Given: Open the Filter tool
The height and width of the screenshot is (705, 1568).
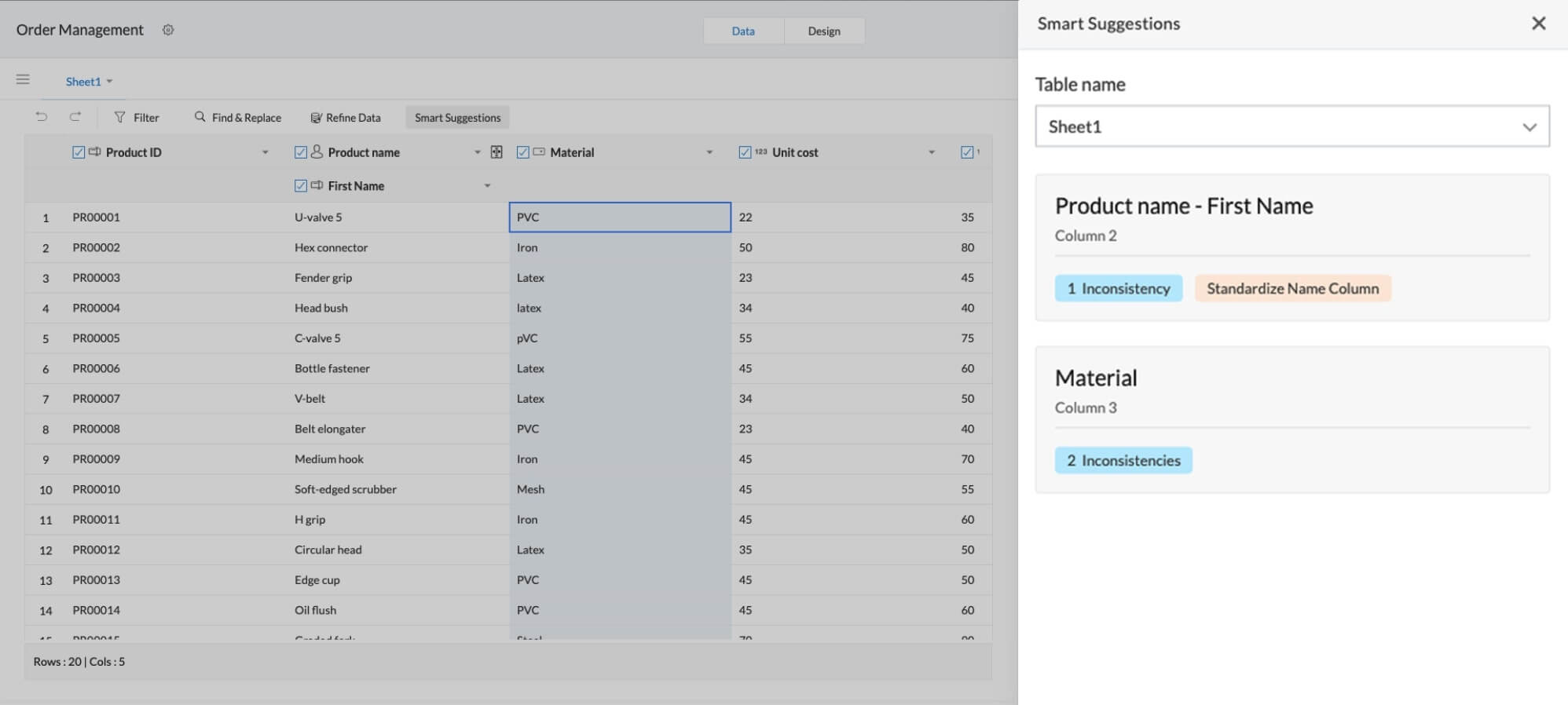Looking at the screenshot, I should coord(137,118).
